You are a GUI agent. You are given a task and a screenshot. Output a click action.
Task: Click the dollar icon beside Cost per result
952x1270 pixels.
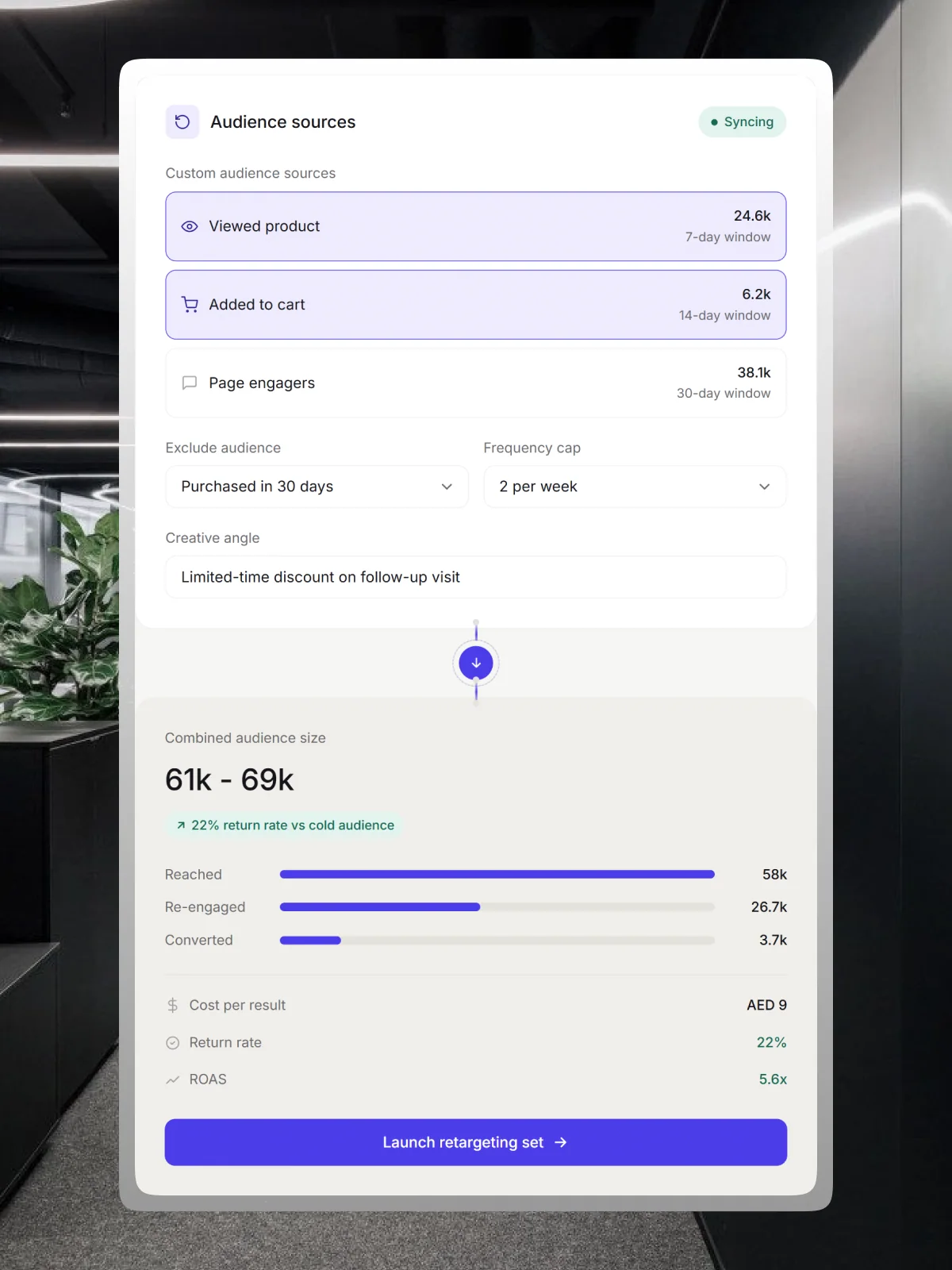(173, 1005)
